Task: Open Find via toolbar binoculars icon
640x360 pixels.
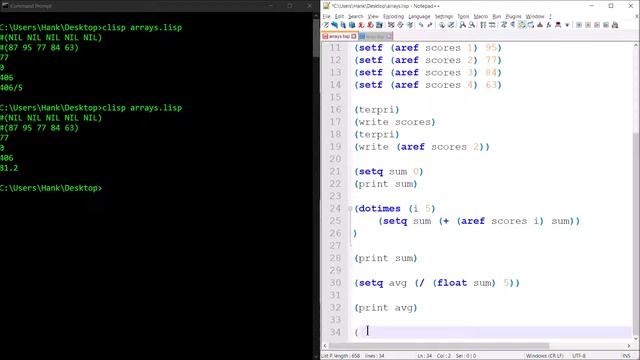Action: point(442,25)
